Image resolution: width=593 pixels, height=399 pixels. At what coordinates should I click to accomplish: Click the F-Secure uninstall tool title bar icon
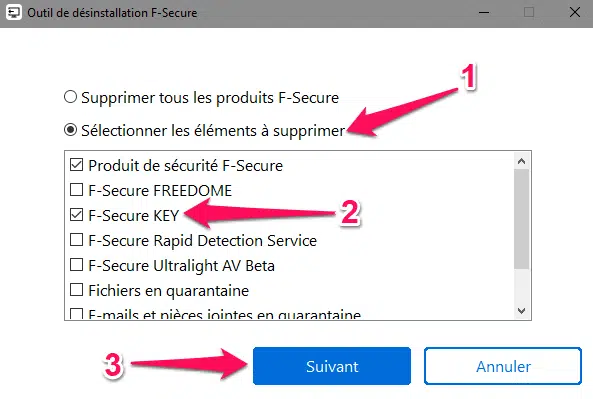coord(14,12)
